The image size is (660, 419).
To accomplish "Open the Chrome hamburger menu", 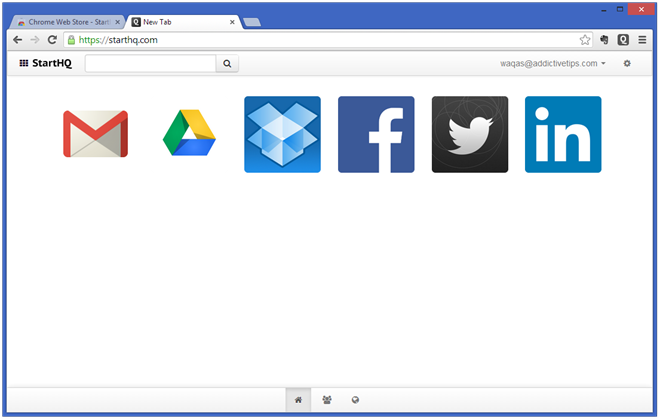I will [642, 40].
